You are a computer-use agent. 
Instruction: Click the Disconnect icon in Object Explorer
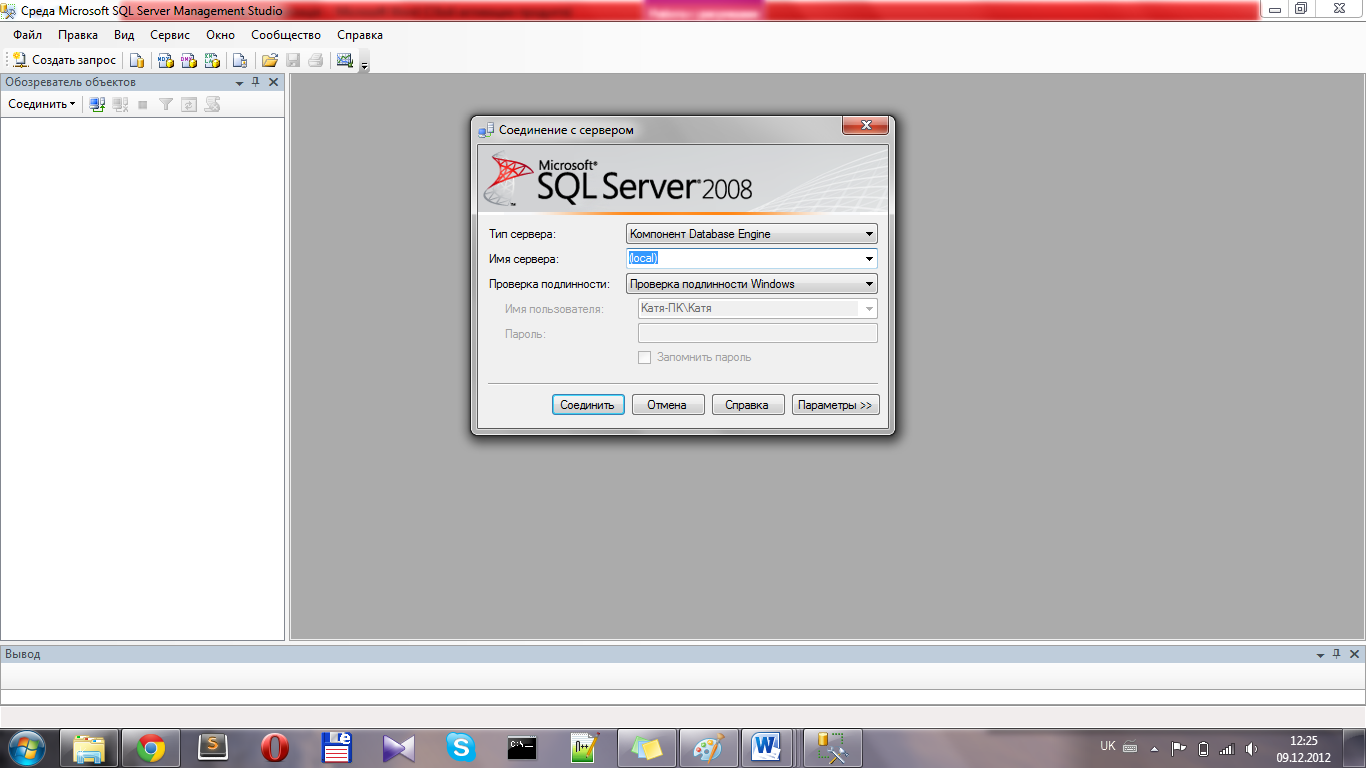(x=120, y=104)
